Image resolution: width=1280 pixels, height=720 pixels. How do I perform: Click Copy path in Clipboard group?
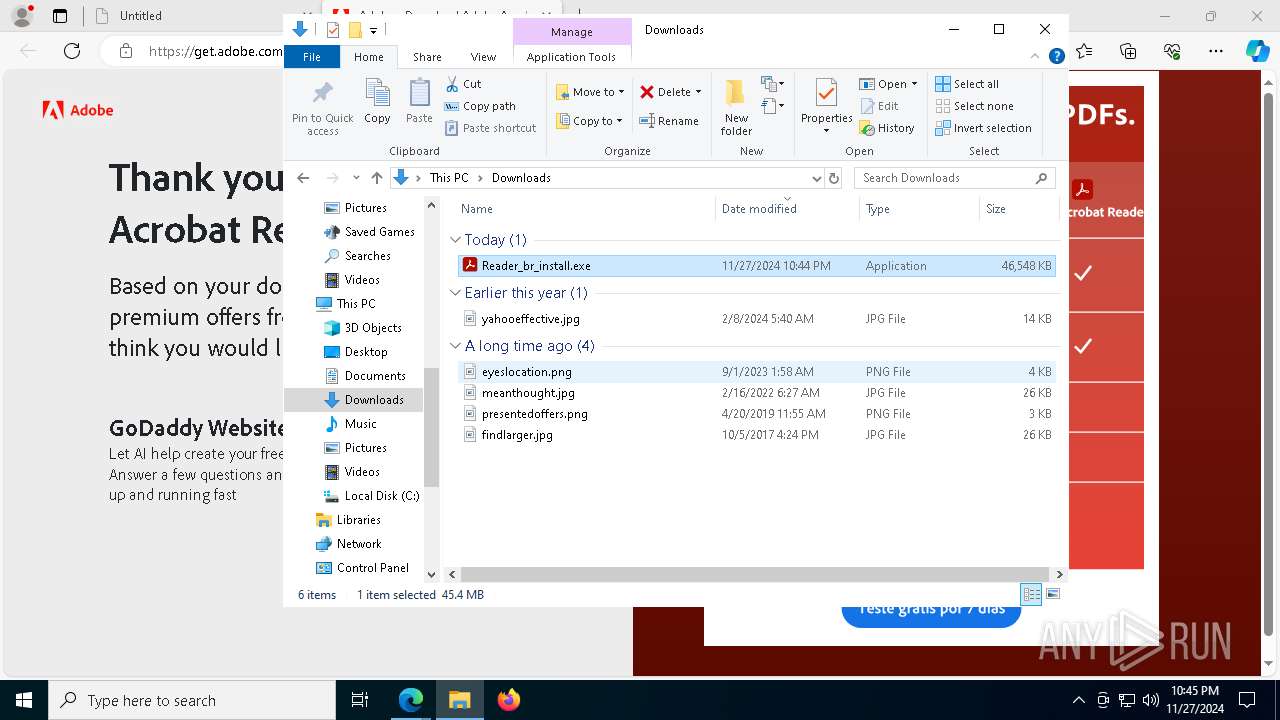tap(480, 106)
